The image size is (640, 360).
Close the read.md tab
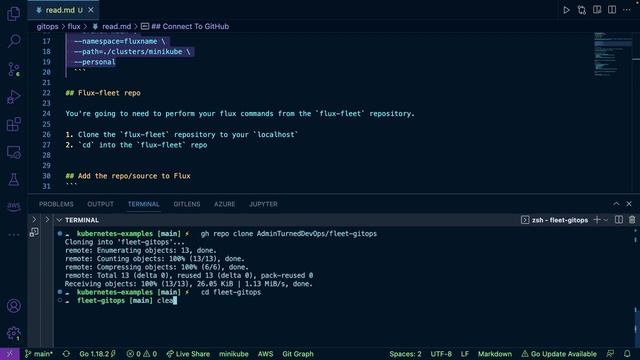[x=91, y=10]
